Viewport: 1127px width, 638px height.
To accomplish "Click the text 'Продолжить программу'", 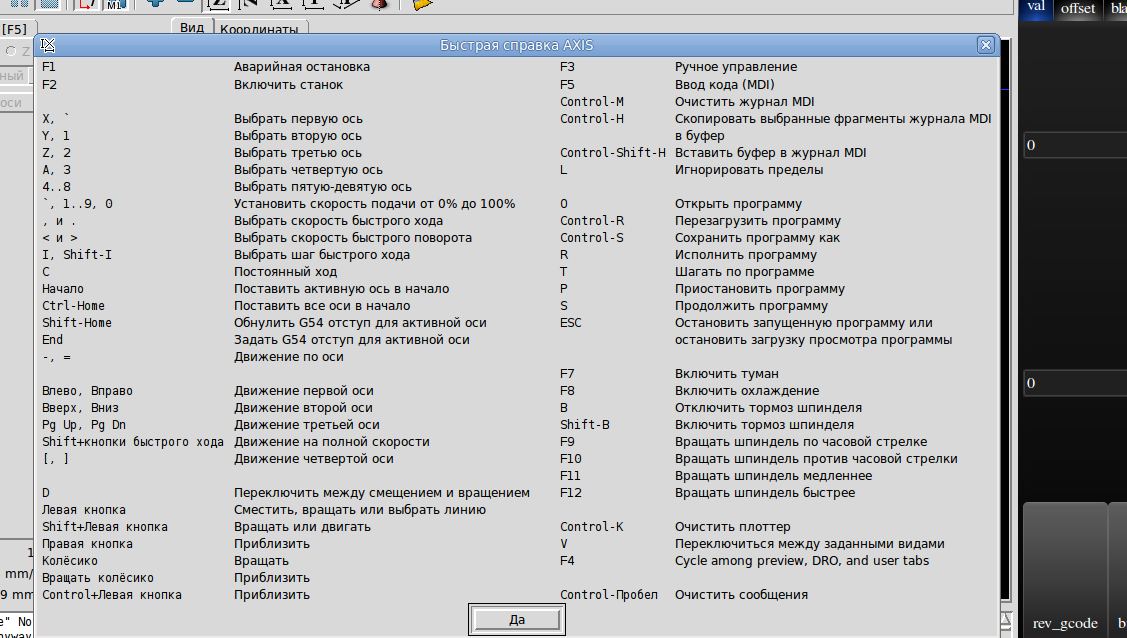I will [x=751, y=306].
